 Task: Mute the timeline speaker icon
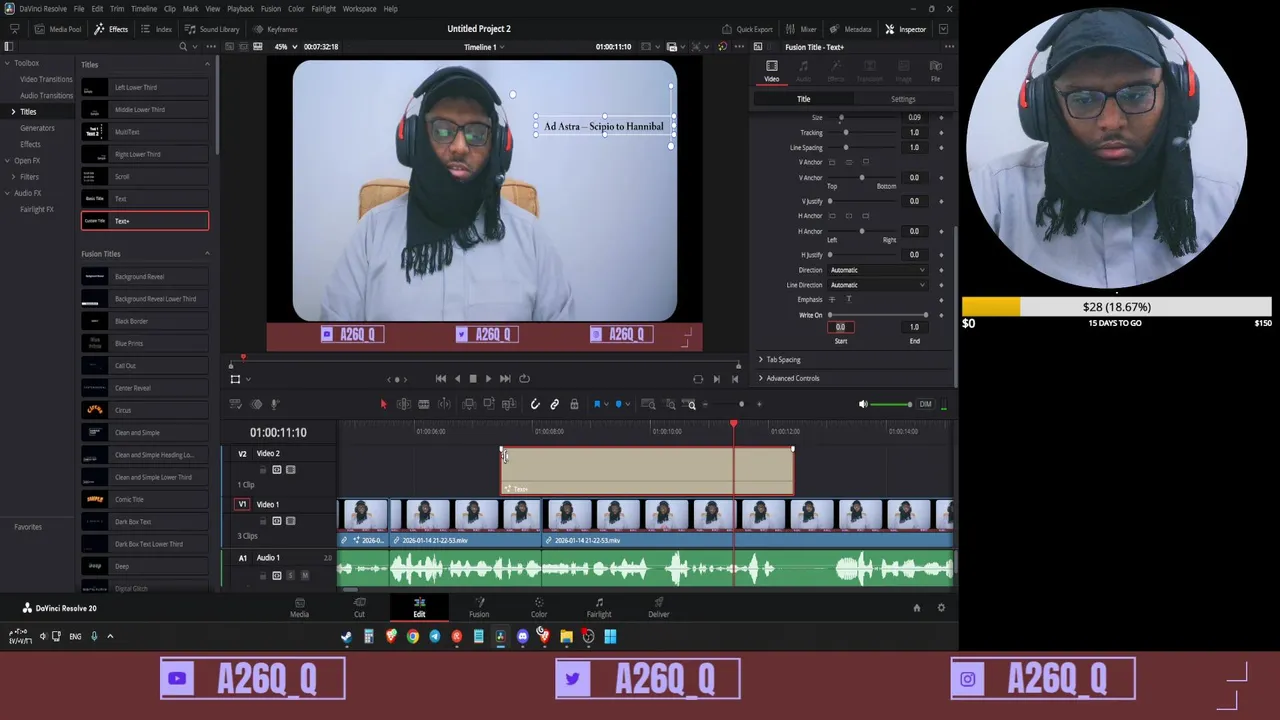[x=863, y=404]
